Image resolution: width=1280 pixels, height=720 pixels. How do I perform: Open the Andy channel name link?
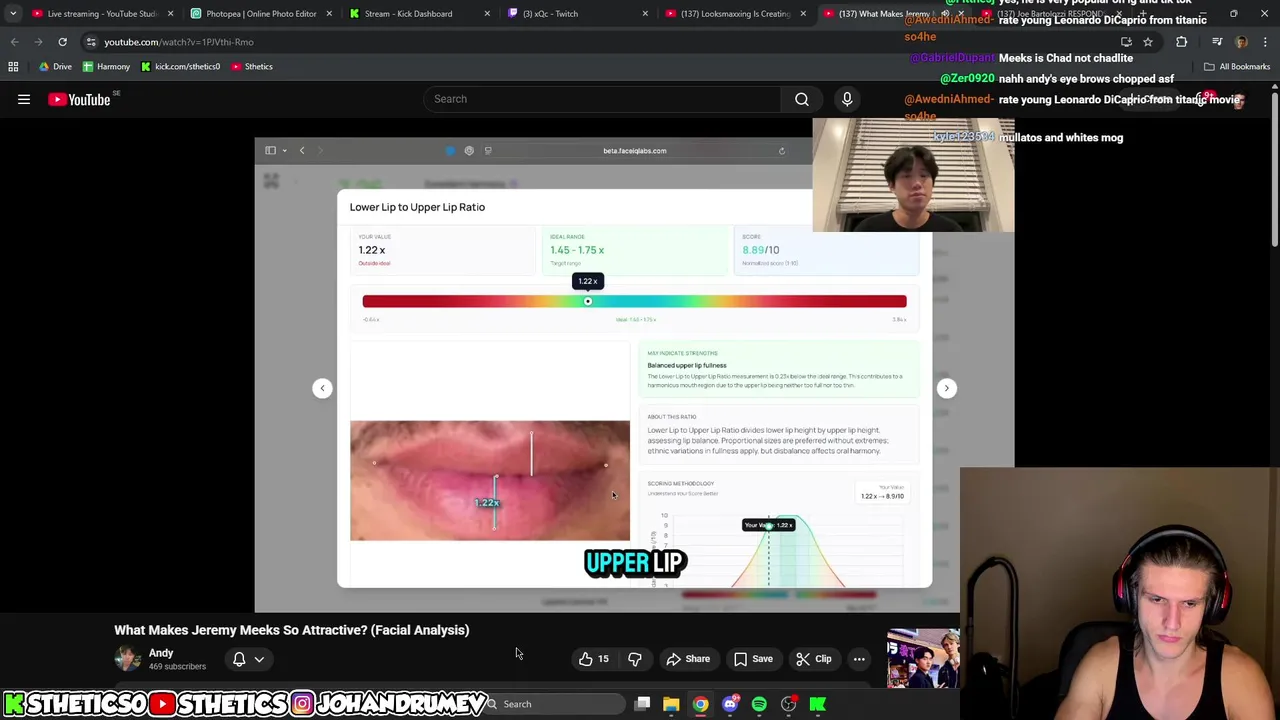[x=161, y=653]
